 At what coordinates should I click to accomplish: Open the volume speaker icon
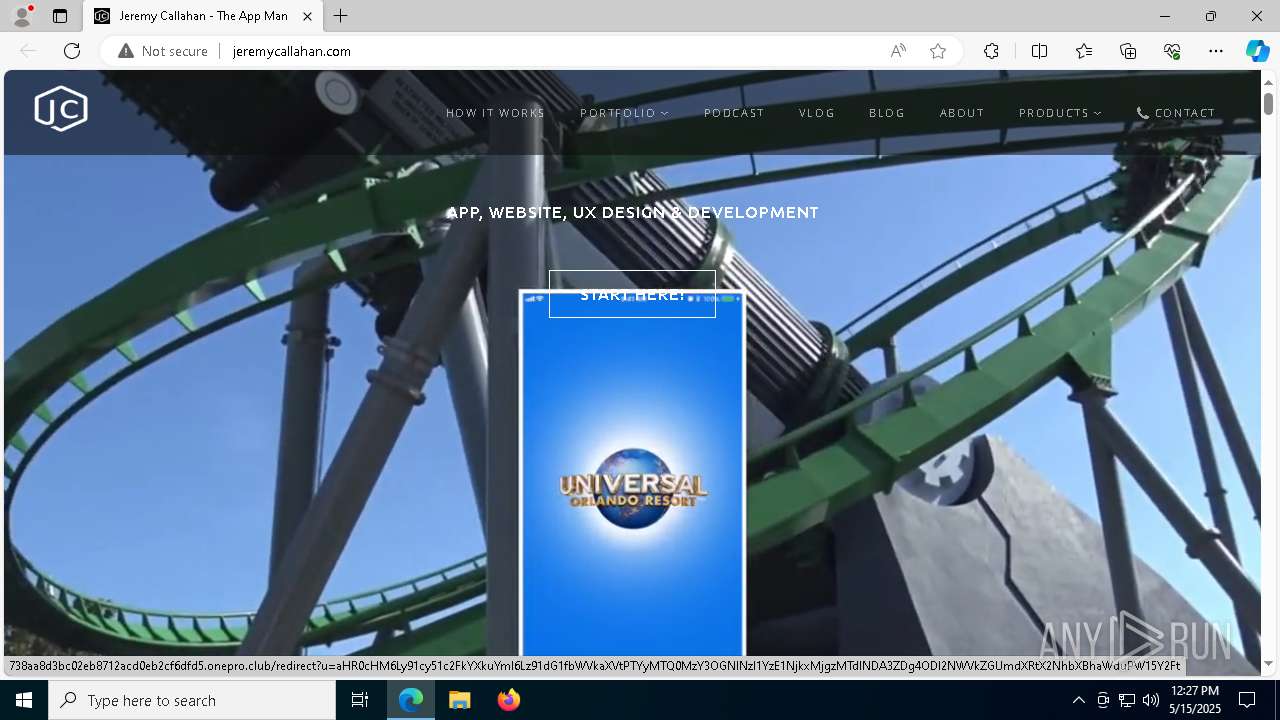(x=1151, y=700)
